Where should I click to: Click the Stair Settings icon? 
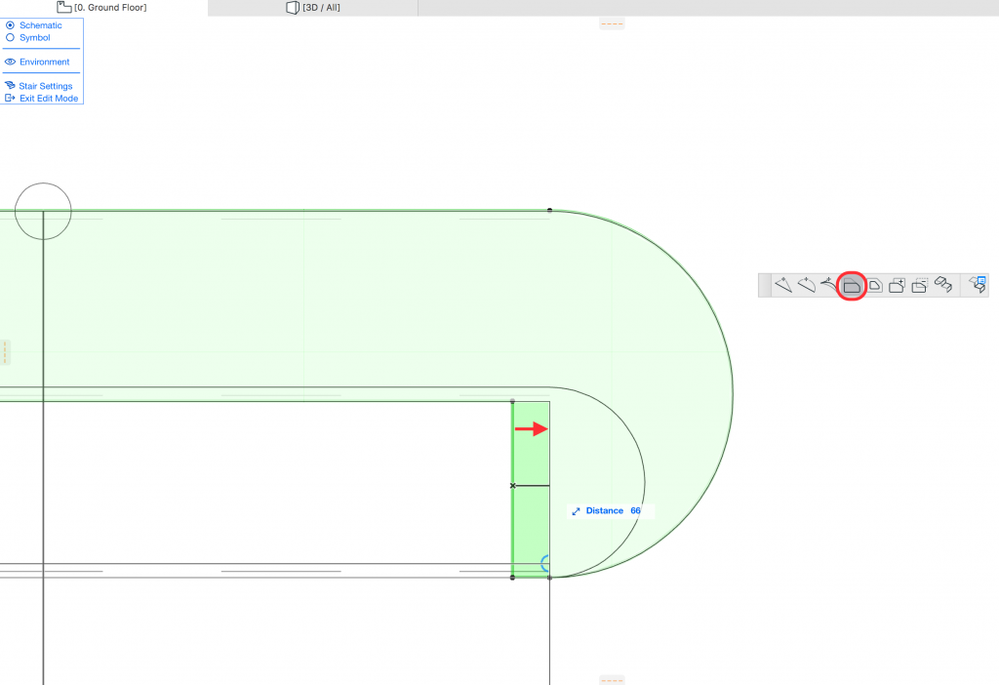tap(10, 85)
